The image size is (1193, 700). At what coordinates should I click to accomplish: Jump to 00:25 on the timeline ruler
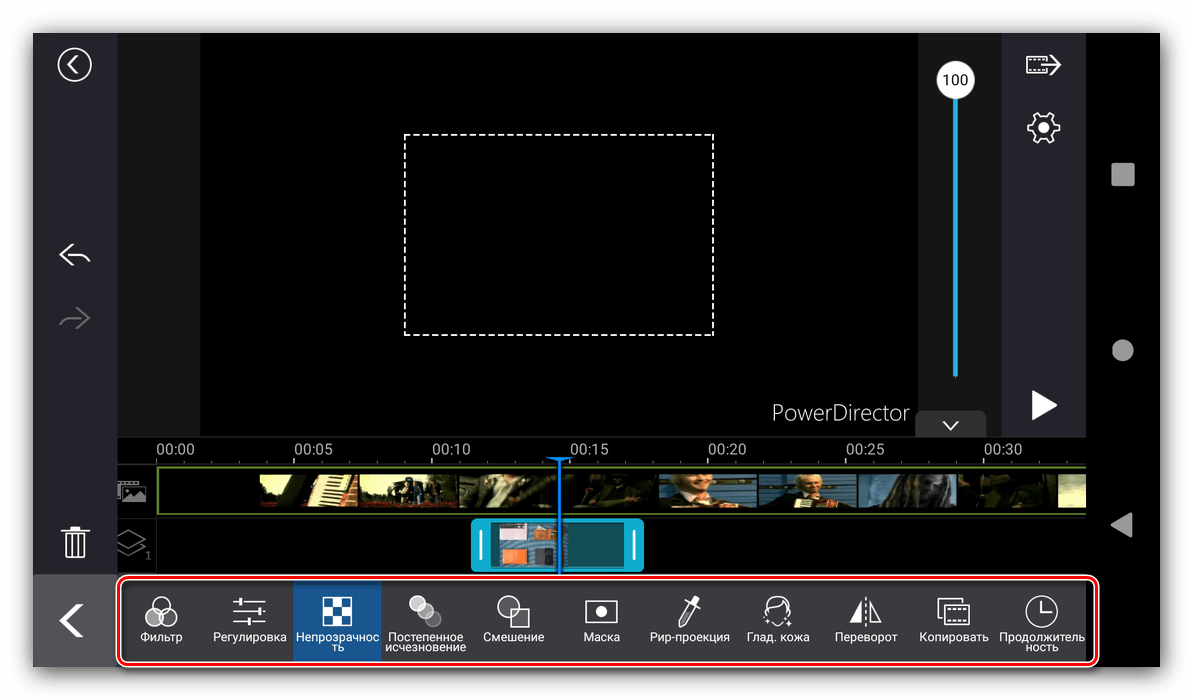tap(865, 450)
